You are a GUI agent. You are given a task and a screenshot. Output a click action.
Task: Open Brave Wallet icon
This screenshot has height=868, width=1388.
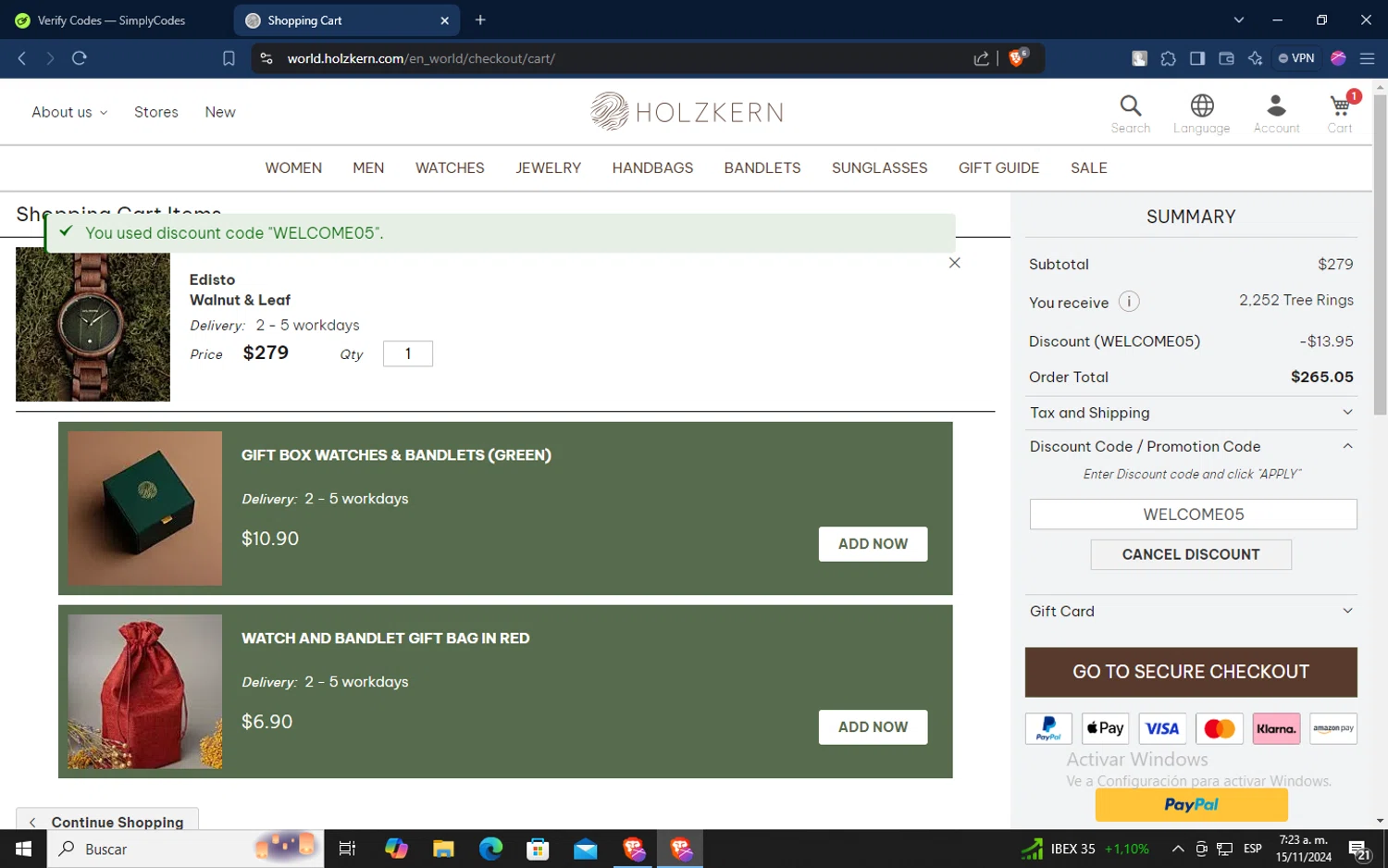click(x=1226, y=58)
